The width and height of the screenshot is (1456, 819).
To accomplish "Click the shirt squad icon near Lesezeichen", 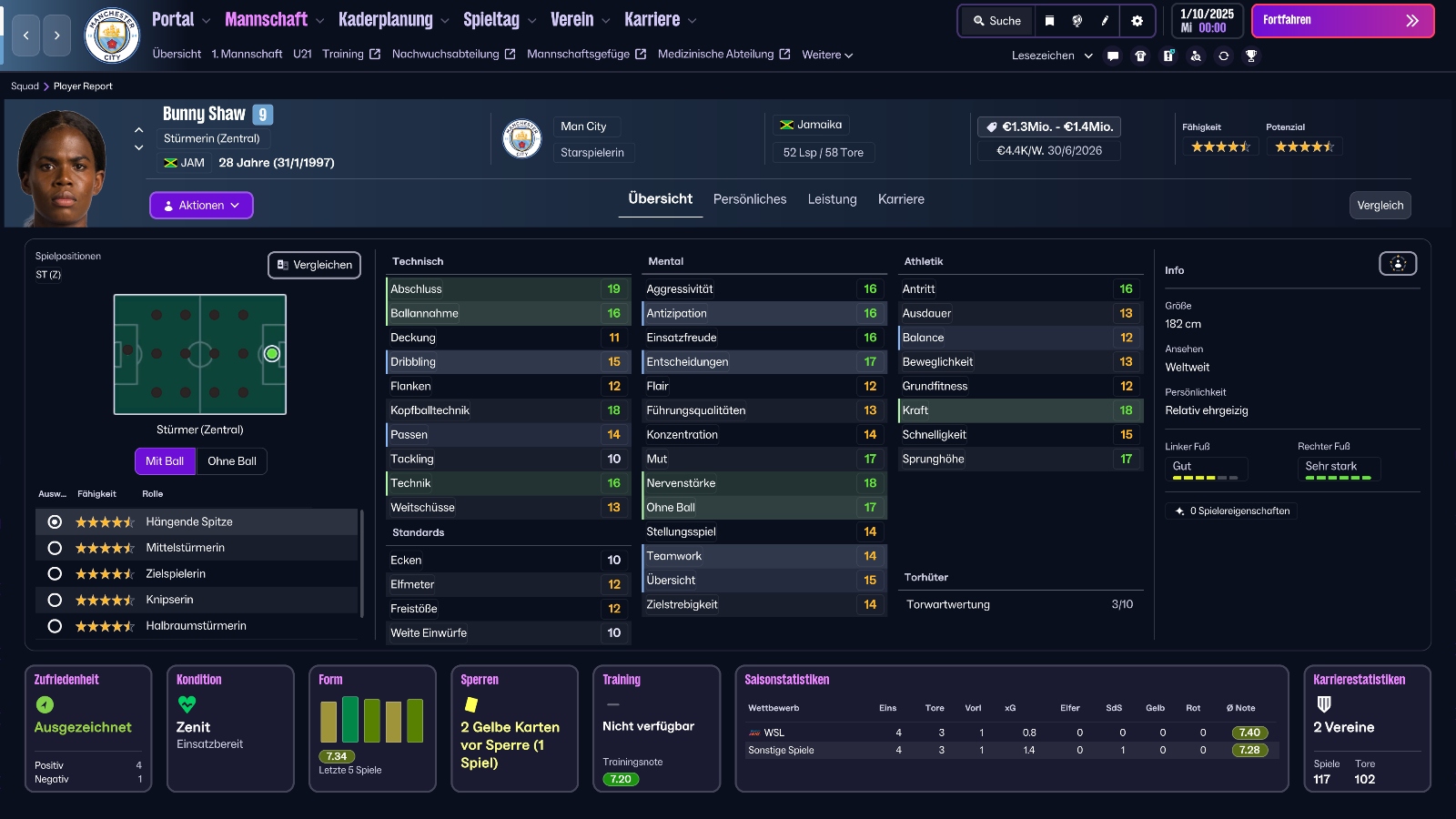I will 1140,56.
